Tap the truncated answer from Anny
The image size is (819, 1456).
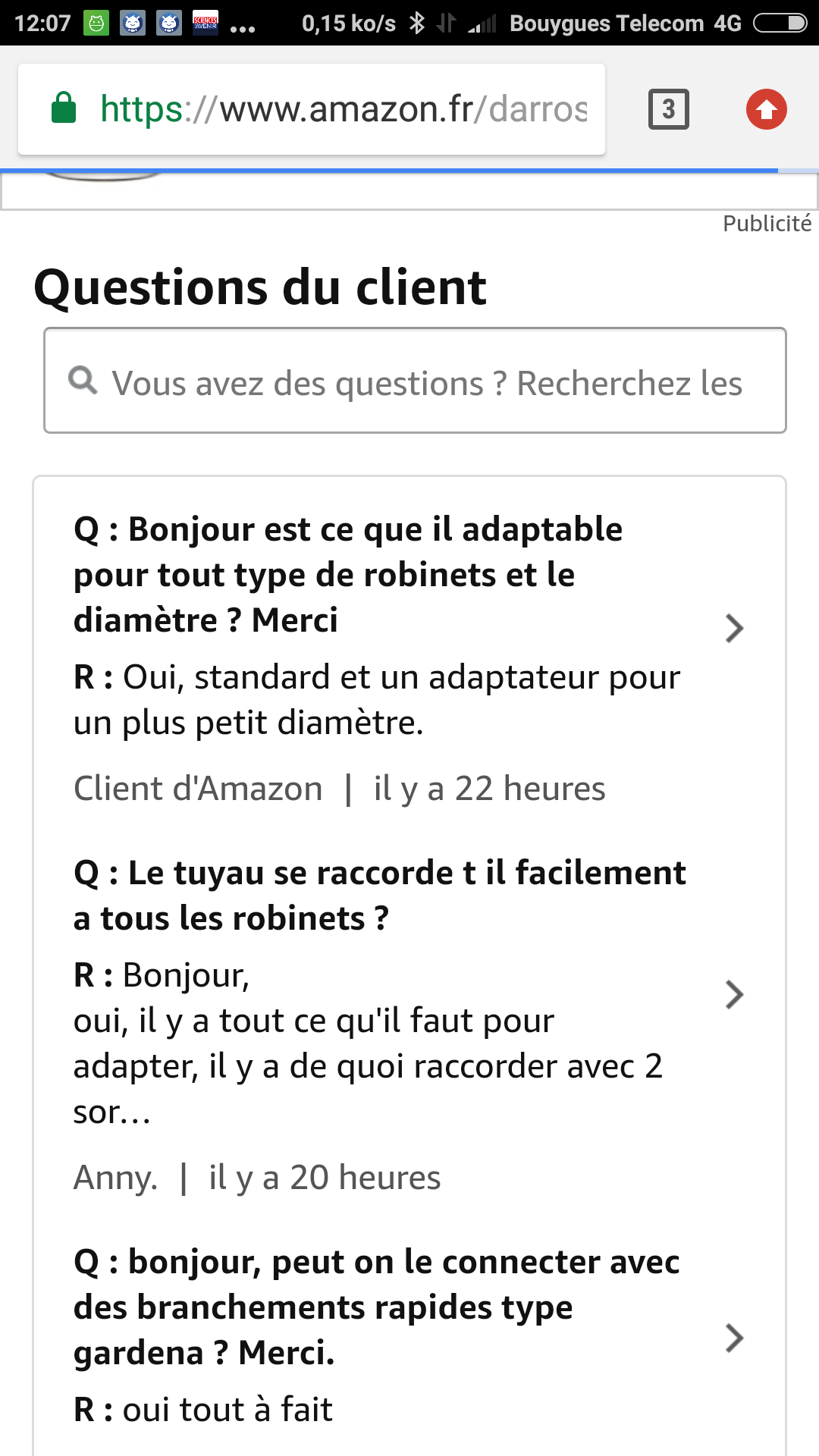[368, 1043]
